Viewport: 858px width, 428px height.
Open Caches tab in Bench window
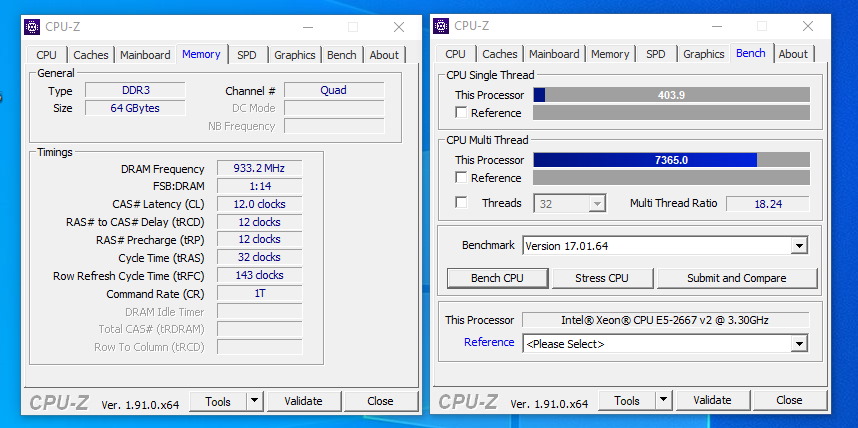(500, 54)
